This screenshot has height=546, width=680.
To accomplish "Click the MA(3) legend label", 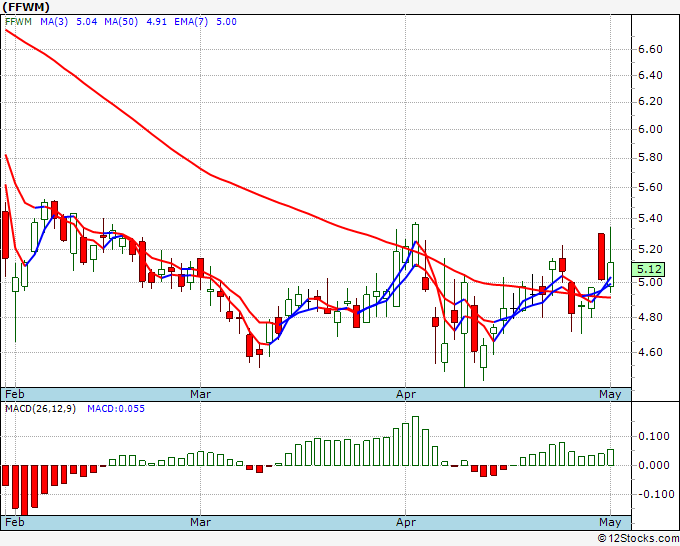I will 54,22.
